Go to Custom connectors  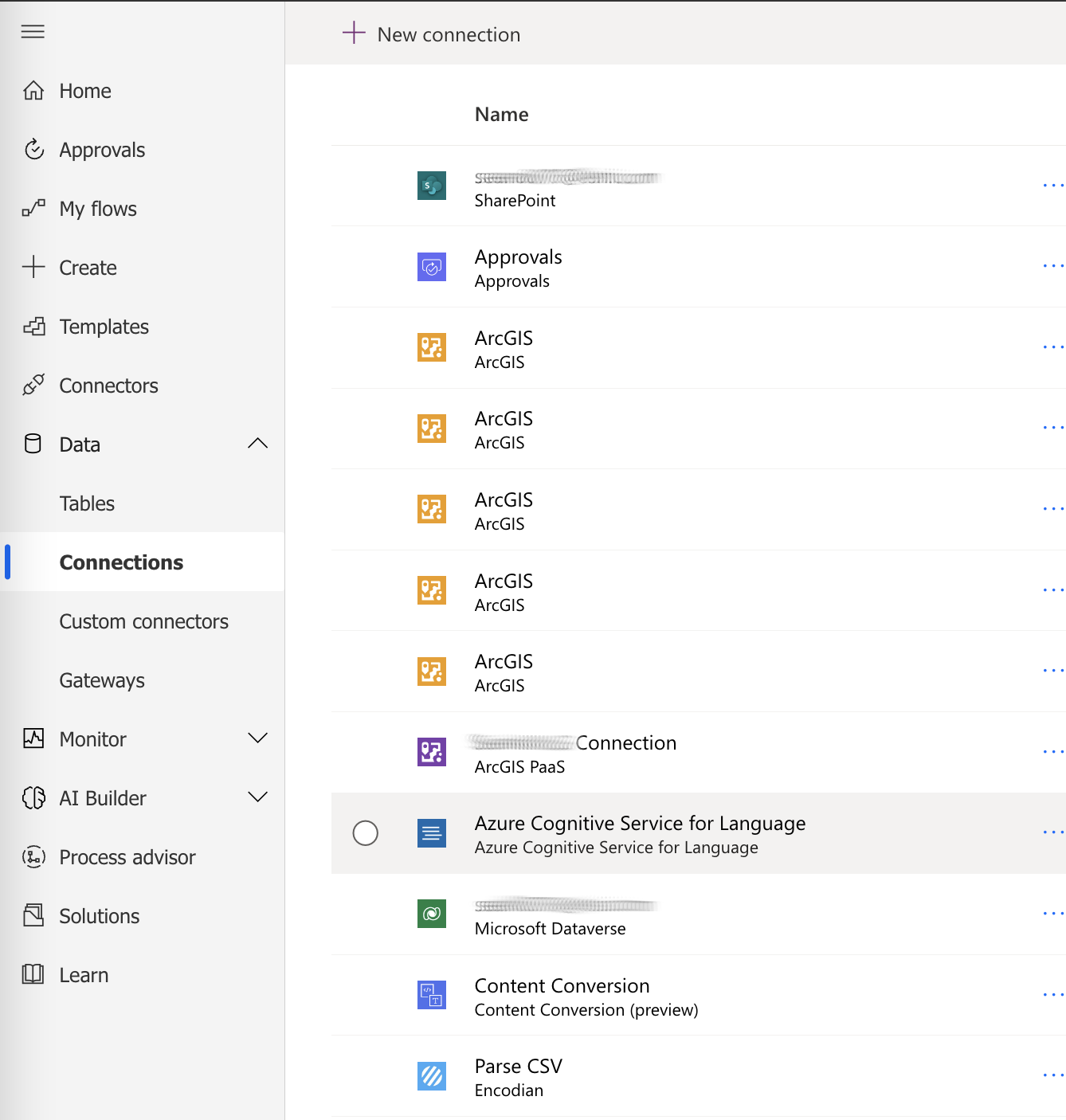(143, 621)
